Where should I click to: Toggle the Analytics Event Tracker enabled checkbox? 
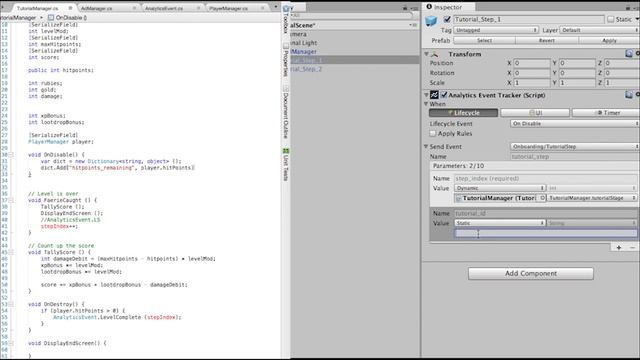pos(444,95)
